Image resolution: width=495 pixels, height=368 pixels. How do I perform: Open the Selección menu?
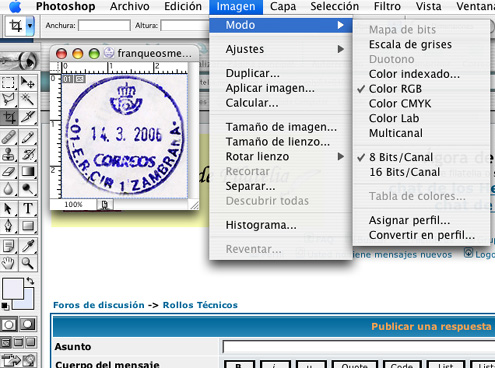(x=335, y=6)
